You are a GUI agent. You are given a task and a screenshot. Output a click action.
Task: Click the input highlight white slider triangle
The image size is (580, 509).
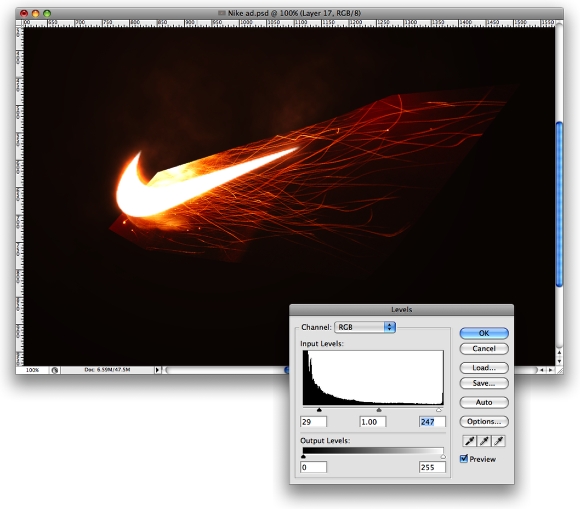pos(439,410)
